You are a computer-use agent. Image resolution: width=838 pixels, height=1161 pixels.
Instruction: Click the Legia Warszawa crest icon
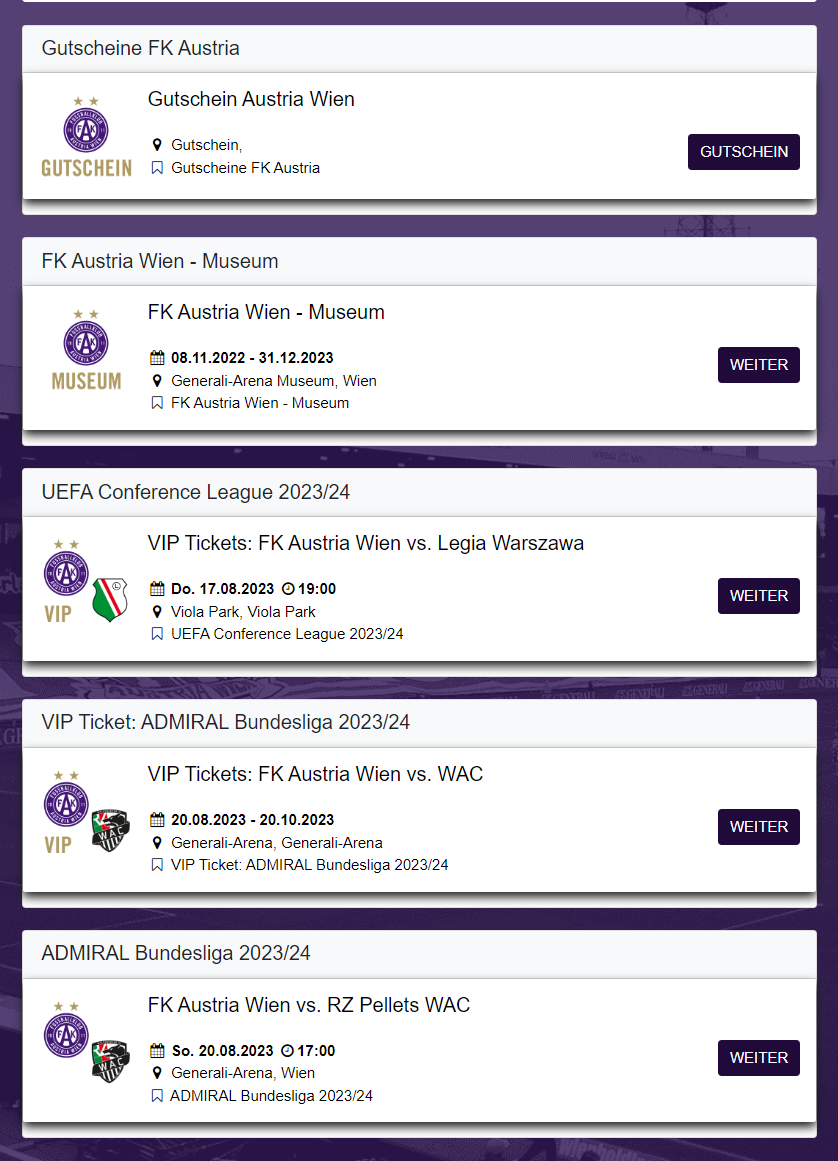coord(110,599)
